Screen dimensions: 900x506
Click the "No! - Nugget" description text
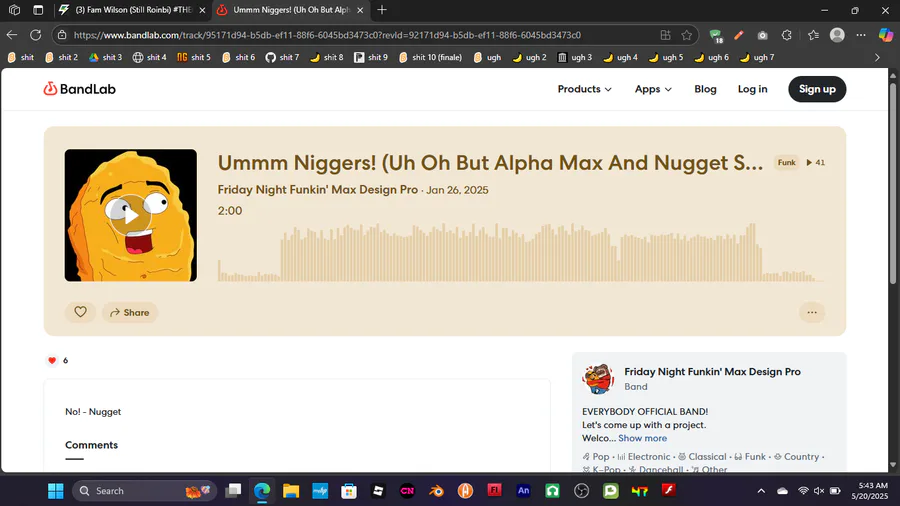pyautogui.click(x=93, y=412)
